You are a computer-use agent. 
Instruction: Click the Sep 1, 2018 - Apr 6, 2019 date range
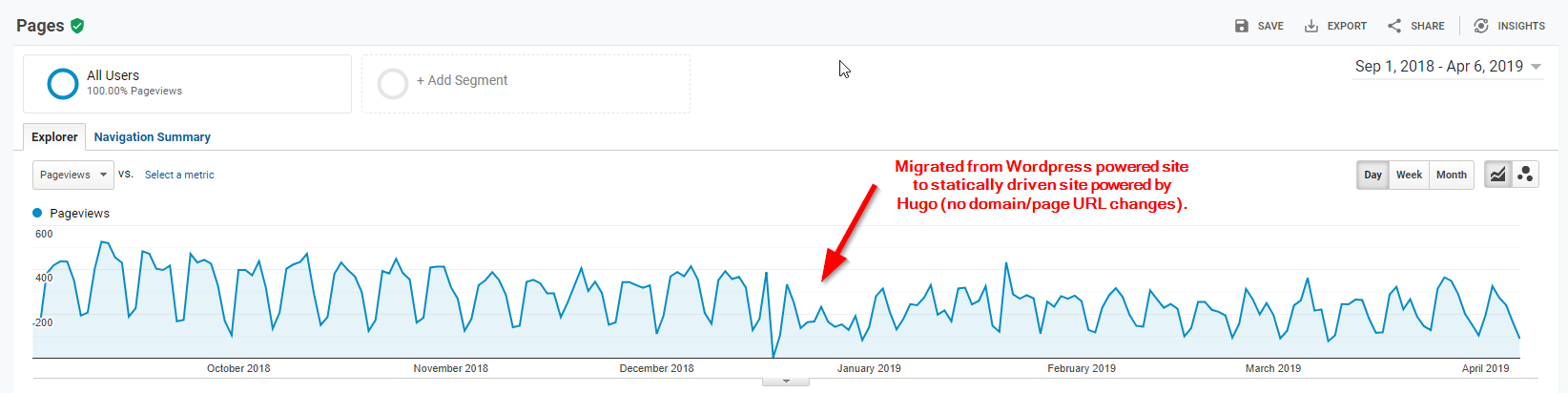[1438, 67]
